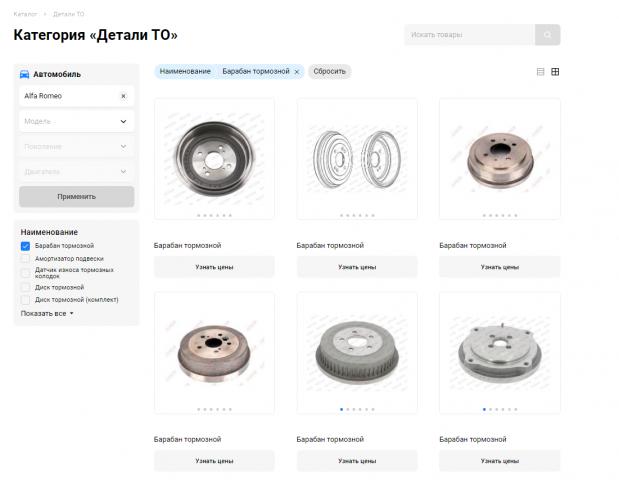
Task: Click the search magnifier icon button
Action: (x=547, y=35)
